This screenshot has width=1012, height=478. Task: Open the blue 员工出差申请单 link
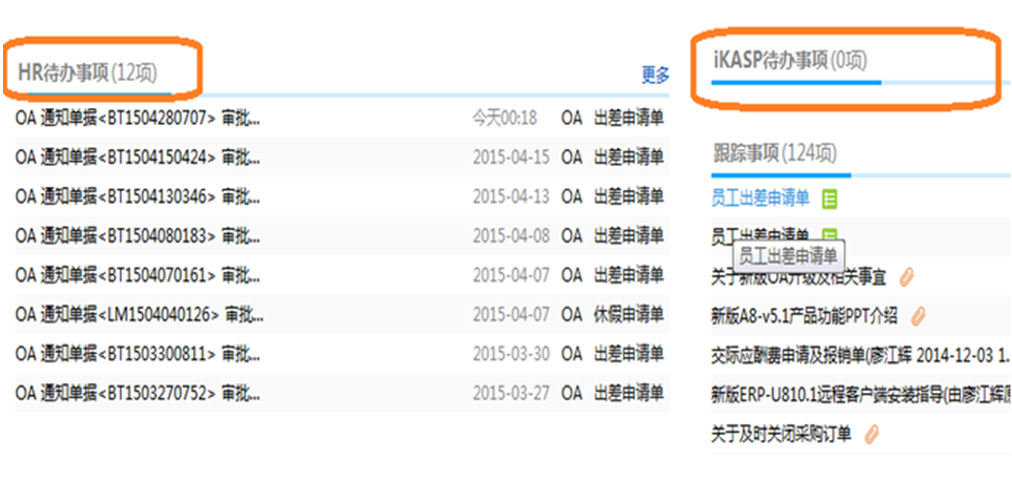click(760, 198)
